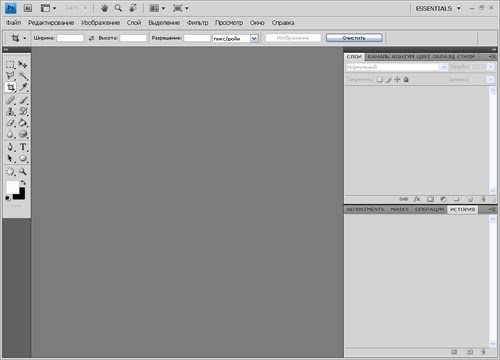Viewport: 500px width, 360px height.
Task: Select the Clone Stamp tool
Action: (11, 111)
